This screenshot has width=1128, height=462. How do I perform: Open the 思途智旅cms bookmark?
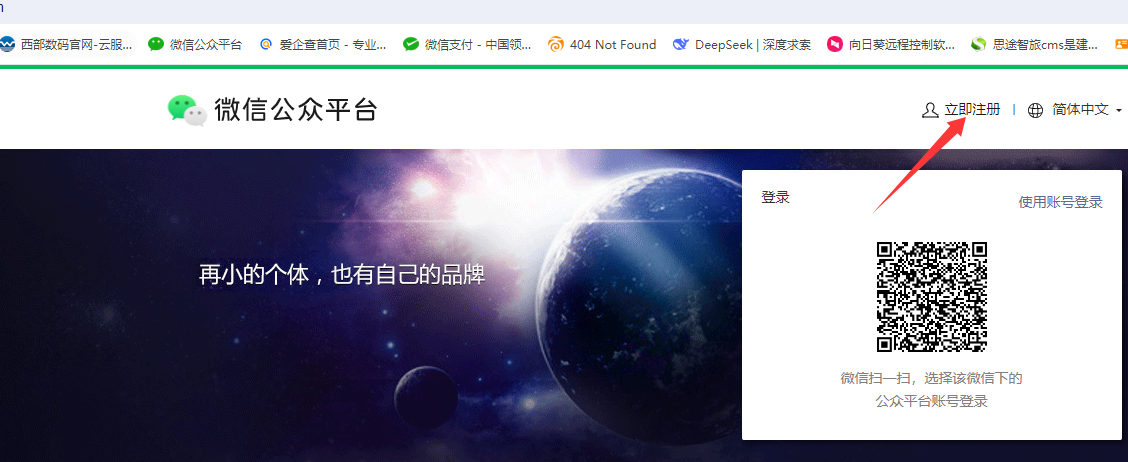pyautogui.click(x=1036, y=44)
